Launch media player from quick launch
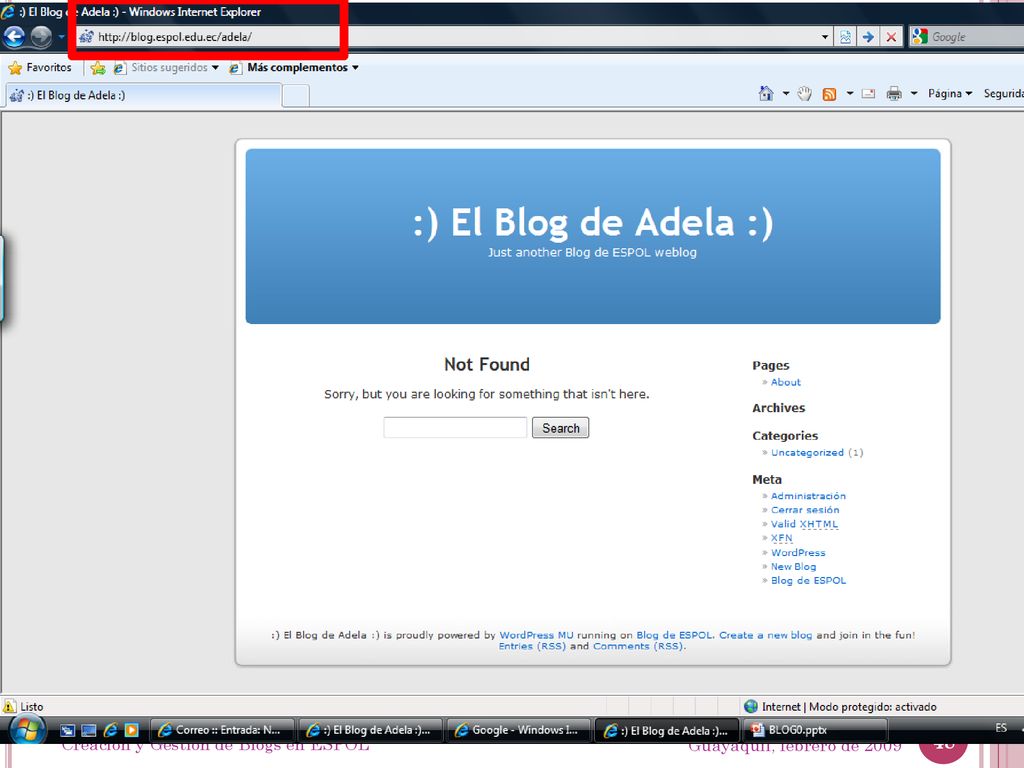This screenshot has height=768, width=1024. point(131,730)
